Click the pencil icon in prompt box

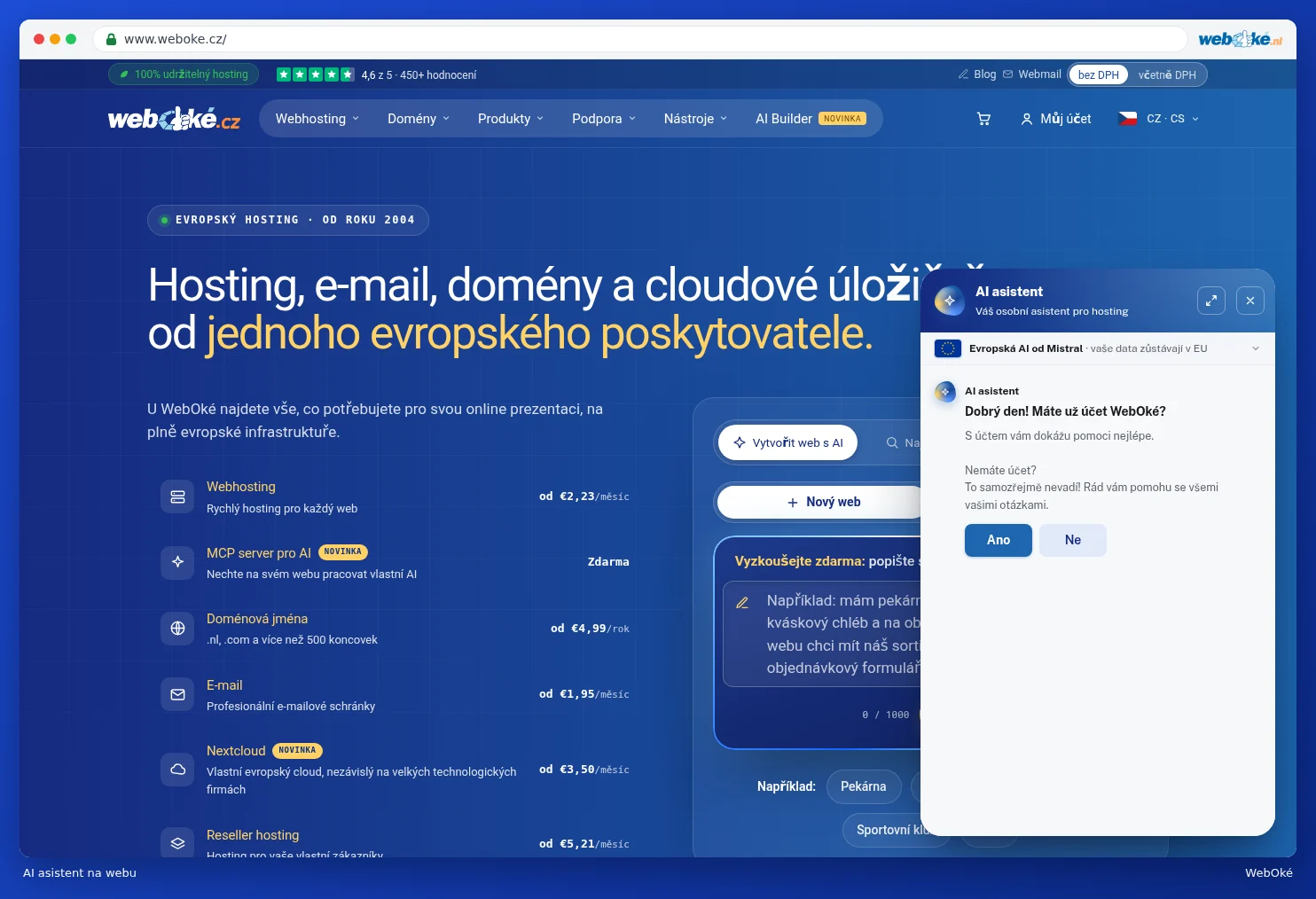point(742,603)
